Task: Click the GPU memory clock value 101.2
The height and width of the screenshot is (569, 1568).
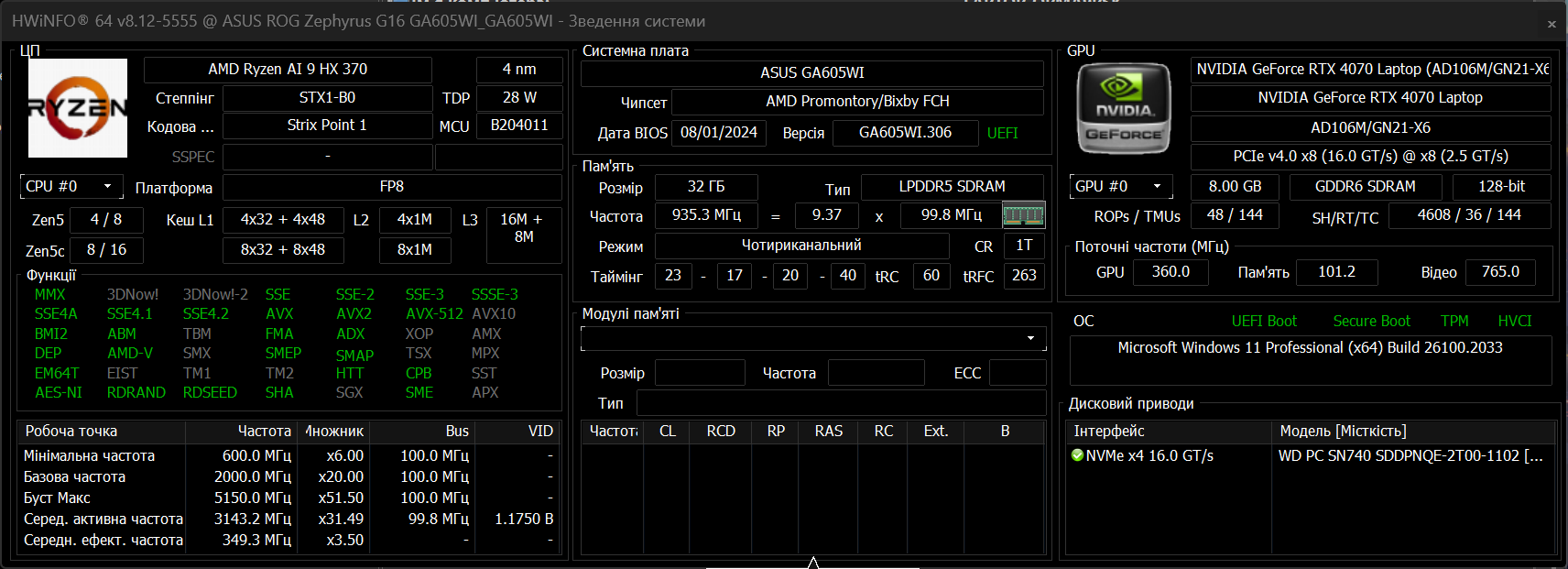Action: click(x=1336, y=272)
